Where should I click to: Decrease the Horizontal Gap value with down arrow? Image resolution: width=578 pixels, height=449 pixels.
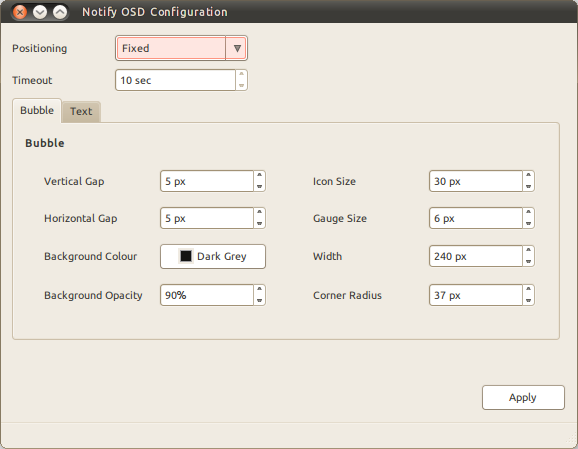coord(260,223)
